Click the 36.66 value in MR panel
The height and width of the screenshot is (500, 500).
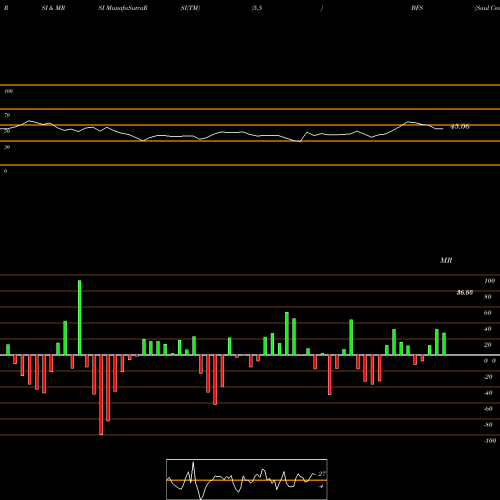(465, 293)
